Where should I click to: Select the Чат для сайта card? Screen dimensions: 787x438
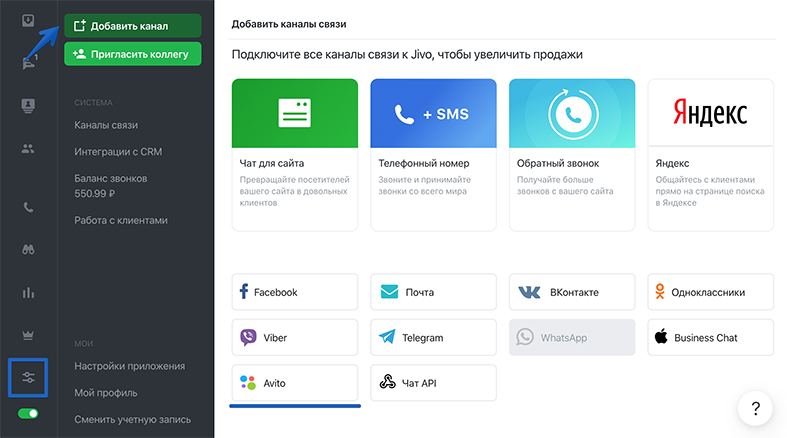(295, 155)
